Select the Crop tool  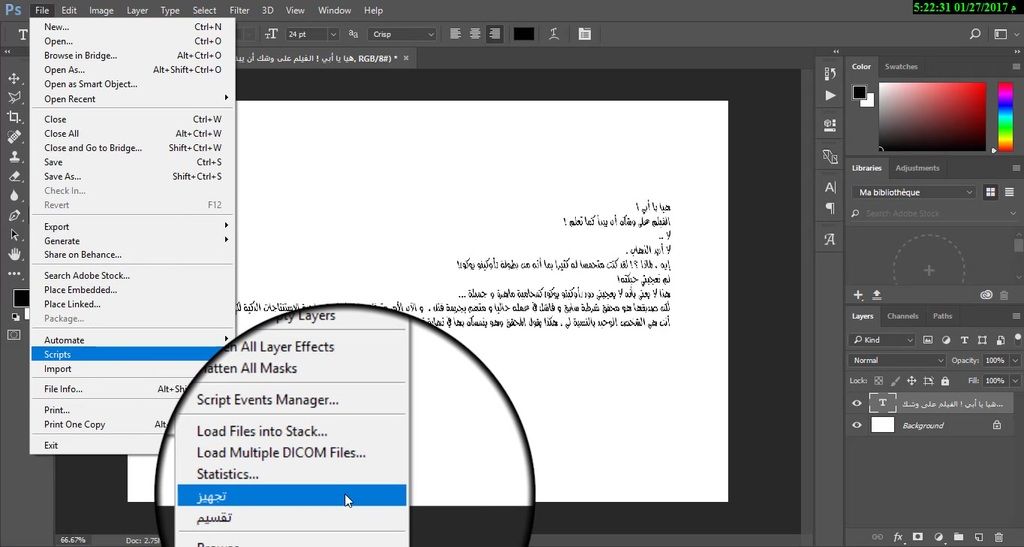pyautogui.click(x=14, y=117)
